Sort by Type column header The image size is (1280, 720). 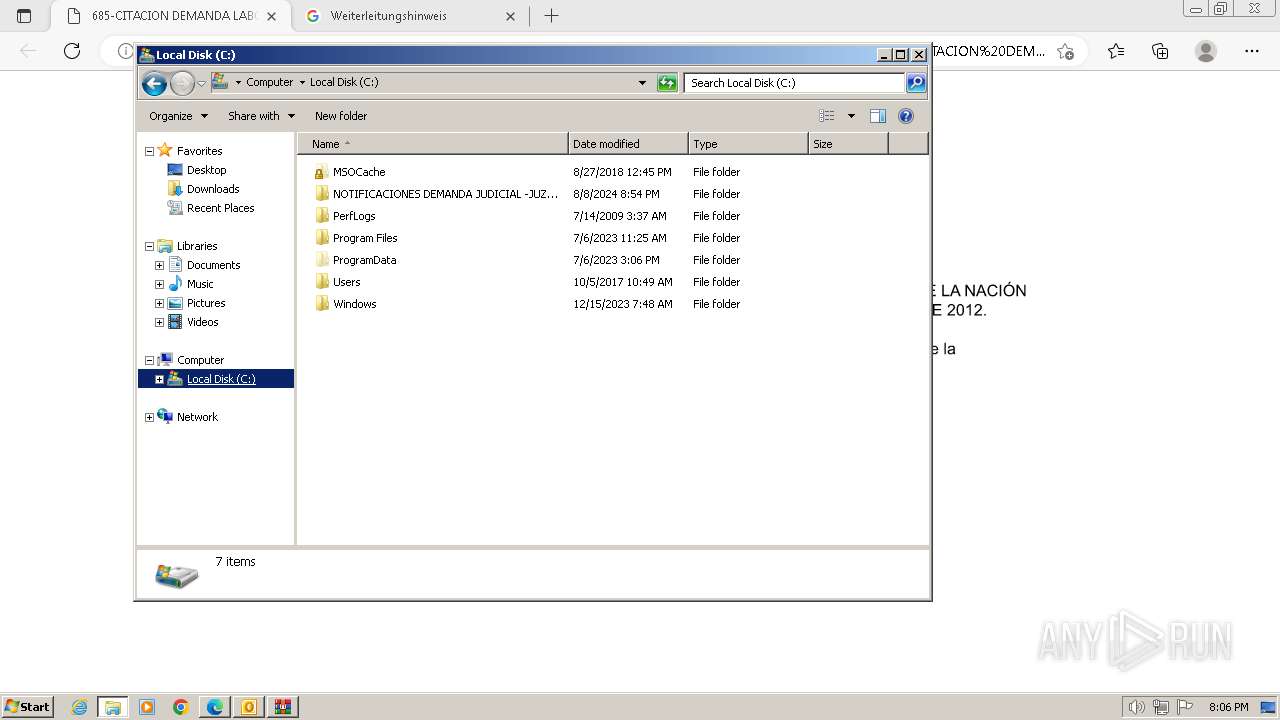748,144
